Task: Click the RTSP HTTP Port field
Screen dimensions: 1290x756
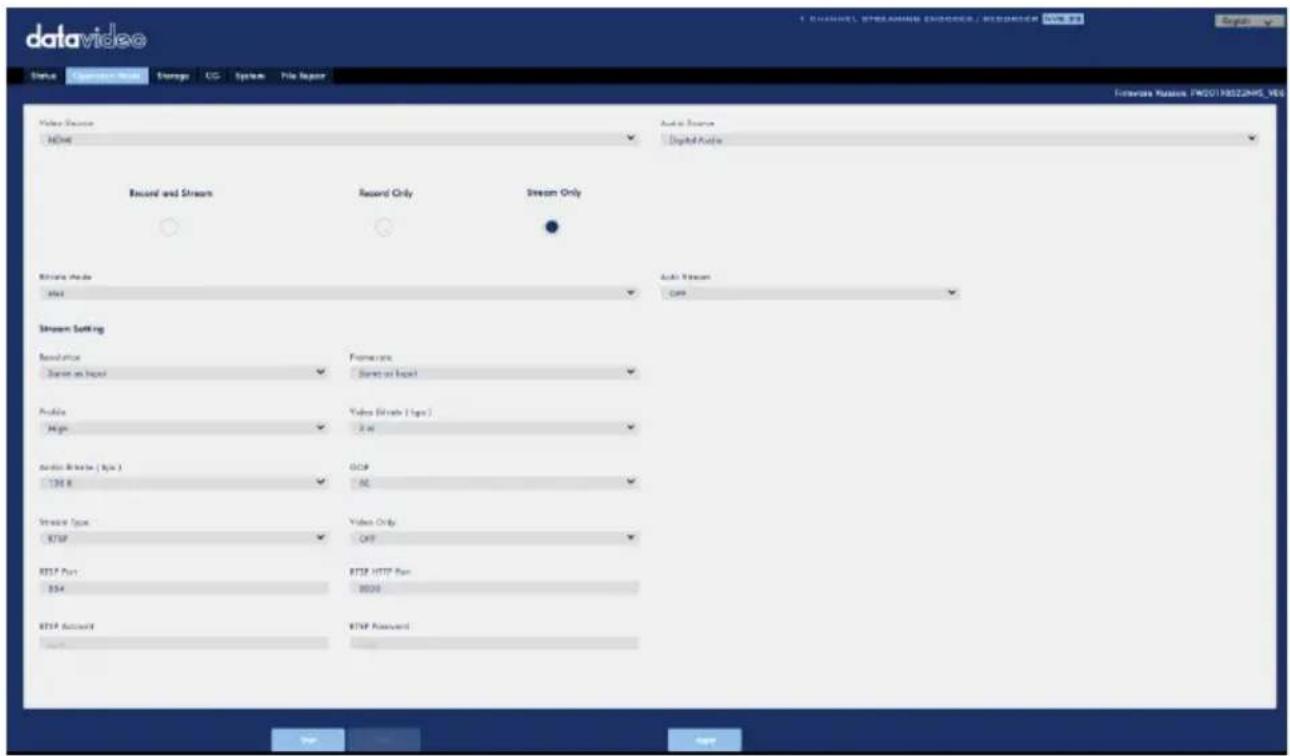Action: coord(494,589)
